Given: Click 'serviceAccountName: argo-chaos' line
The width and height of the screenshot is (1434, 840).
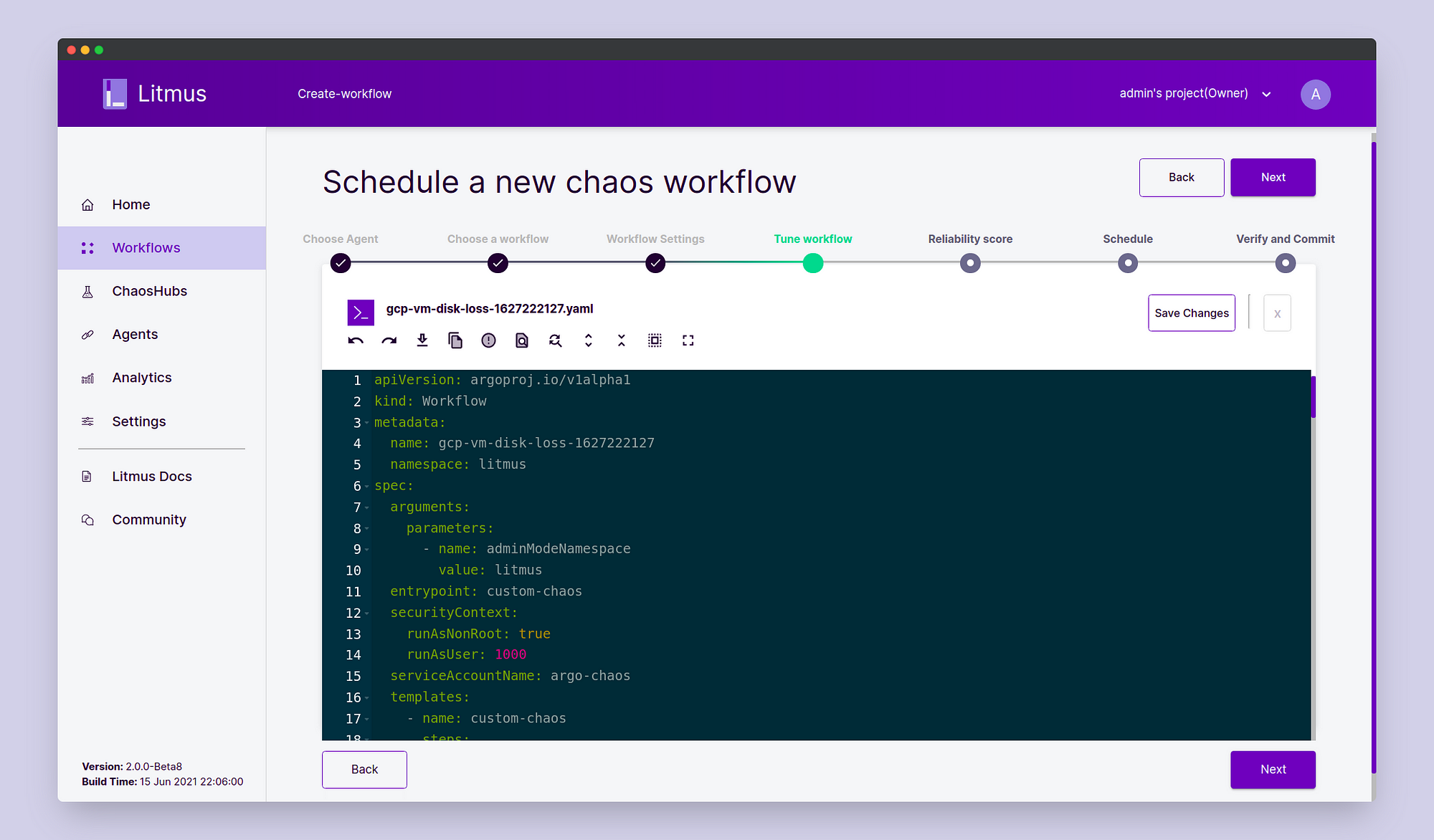Looking at the screenshot, I should click(511, 677).
